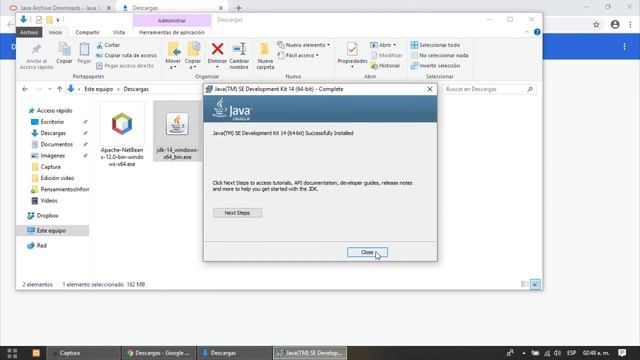Close the Java installer with the X

pyautogui.click(x=429, y=89)
